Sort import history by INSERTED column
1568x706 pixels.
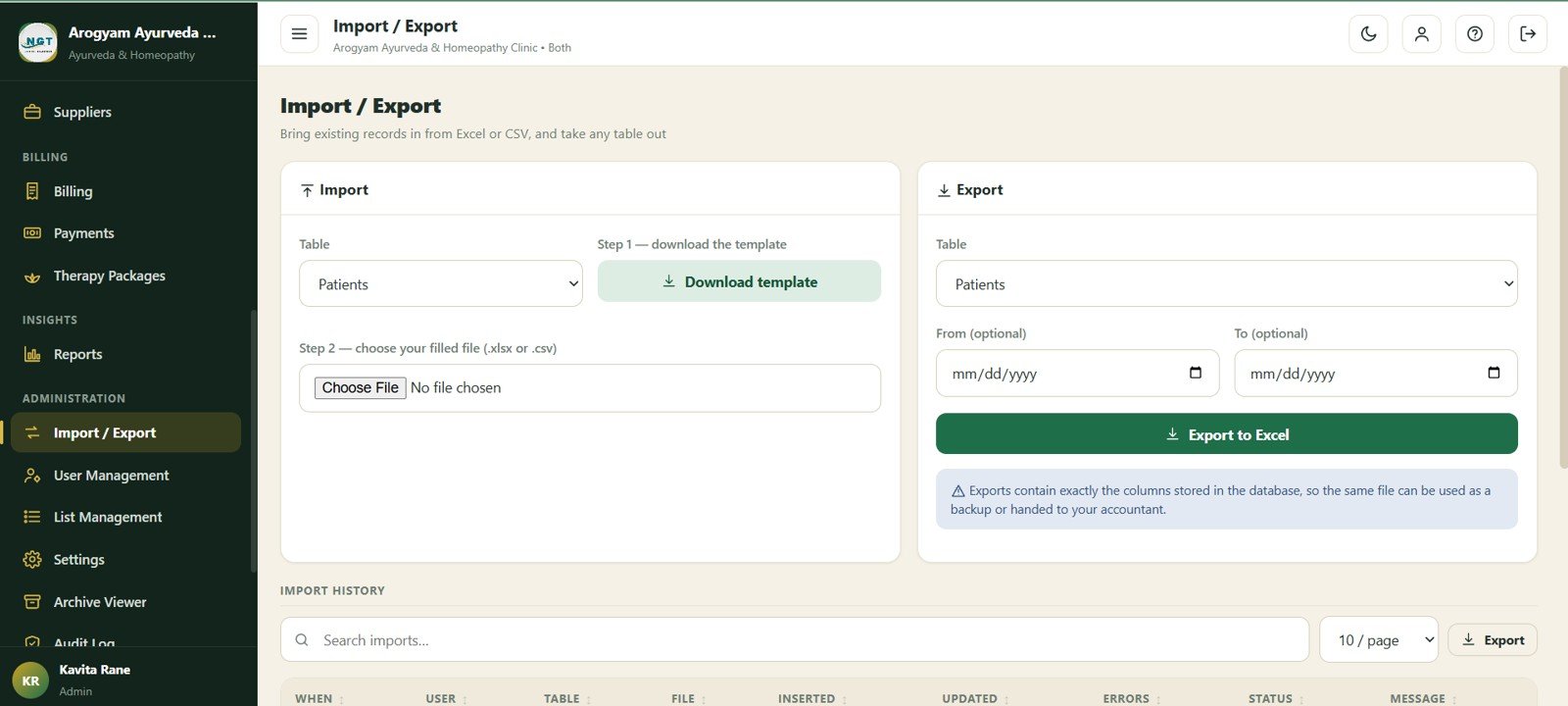click(x=813, y=698)
